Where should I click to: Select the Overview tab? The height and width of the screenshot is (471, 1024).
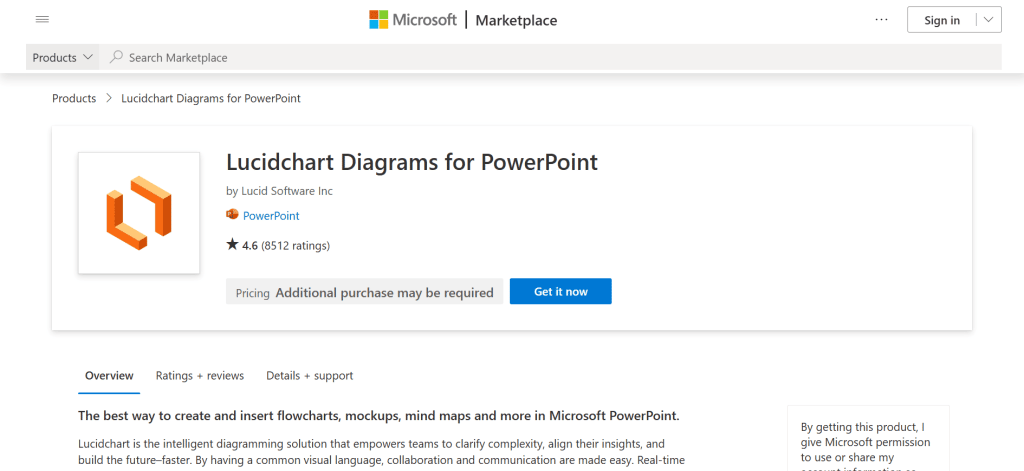coord(109,376)
